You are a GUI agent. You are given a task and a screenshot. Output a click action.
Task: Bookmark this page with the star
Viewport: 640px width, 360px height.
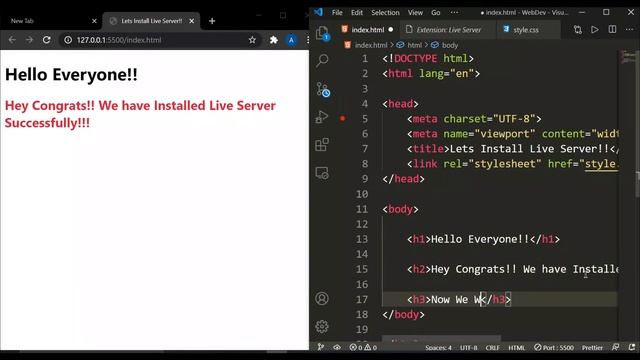coord(252,40)
